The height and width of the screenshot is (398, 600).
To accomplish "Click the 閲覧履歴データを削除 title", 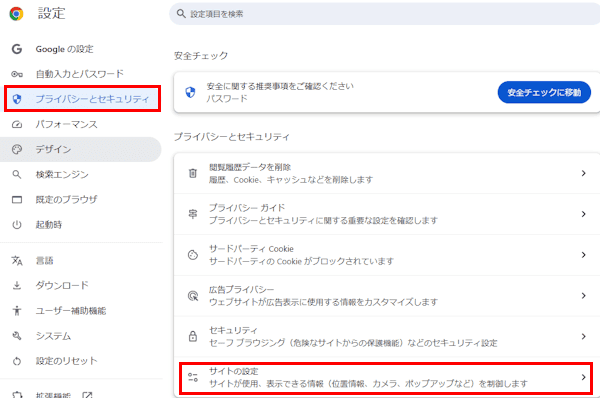I will [250, 167].
